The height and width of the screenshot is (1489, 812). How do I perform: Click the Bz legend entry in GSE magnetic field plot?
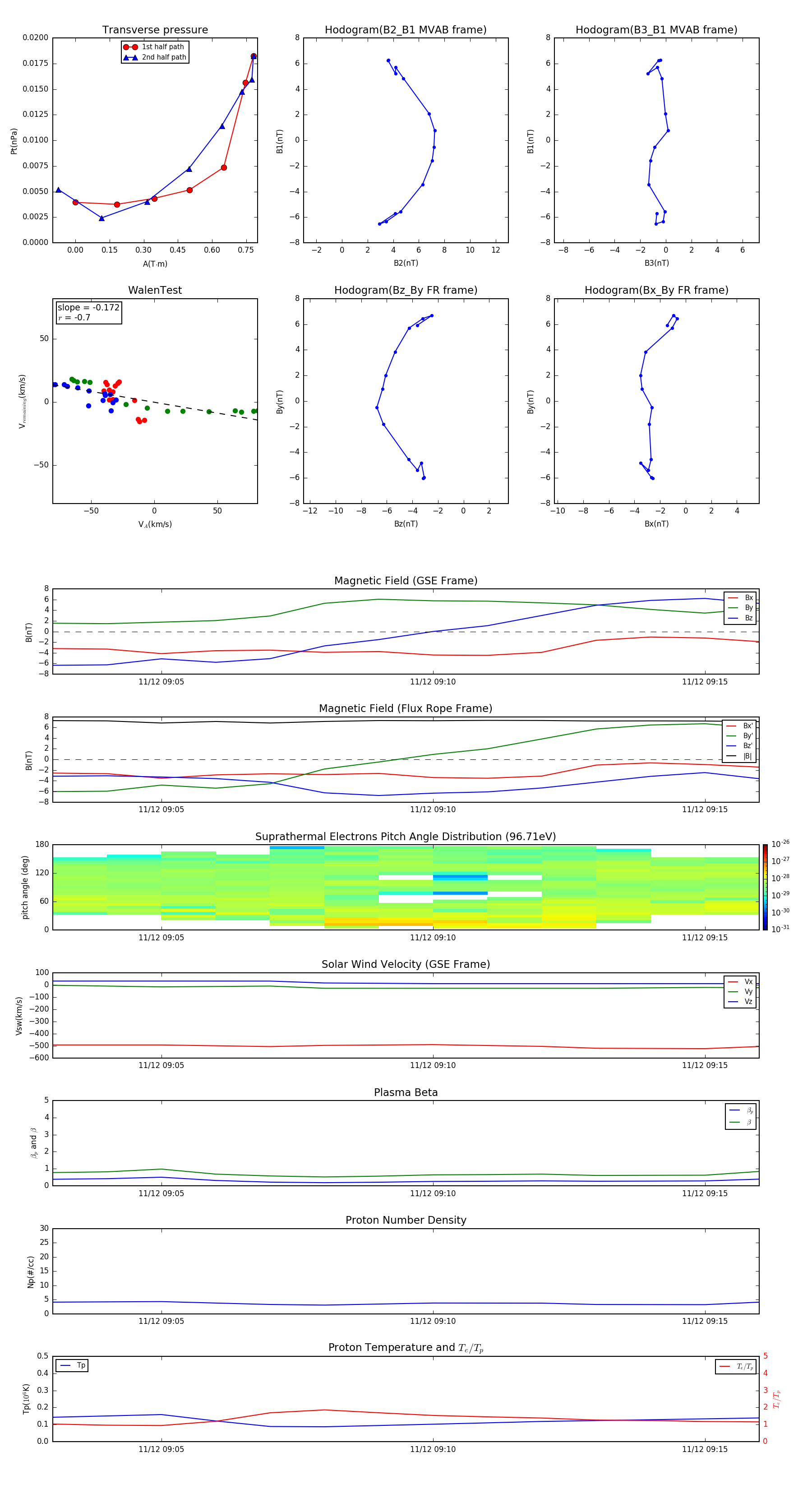(x=740, y=618)
